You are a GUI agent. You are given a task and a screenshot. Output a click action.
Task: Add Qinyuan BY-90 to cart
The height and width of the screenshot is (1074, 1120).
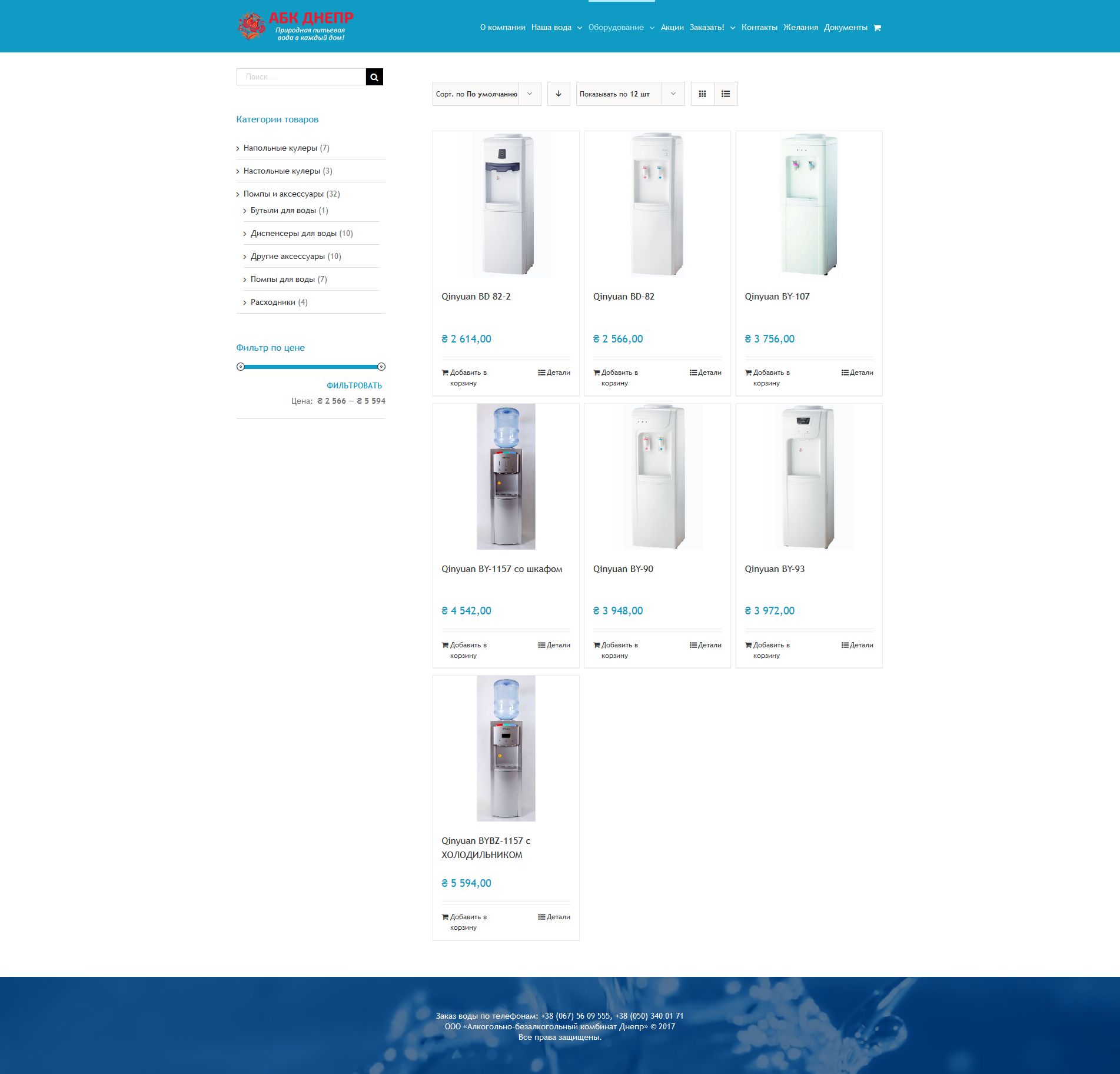tap(616, 650)
